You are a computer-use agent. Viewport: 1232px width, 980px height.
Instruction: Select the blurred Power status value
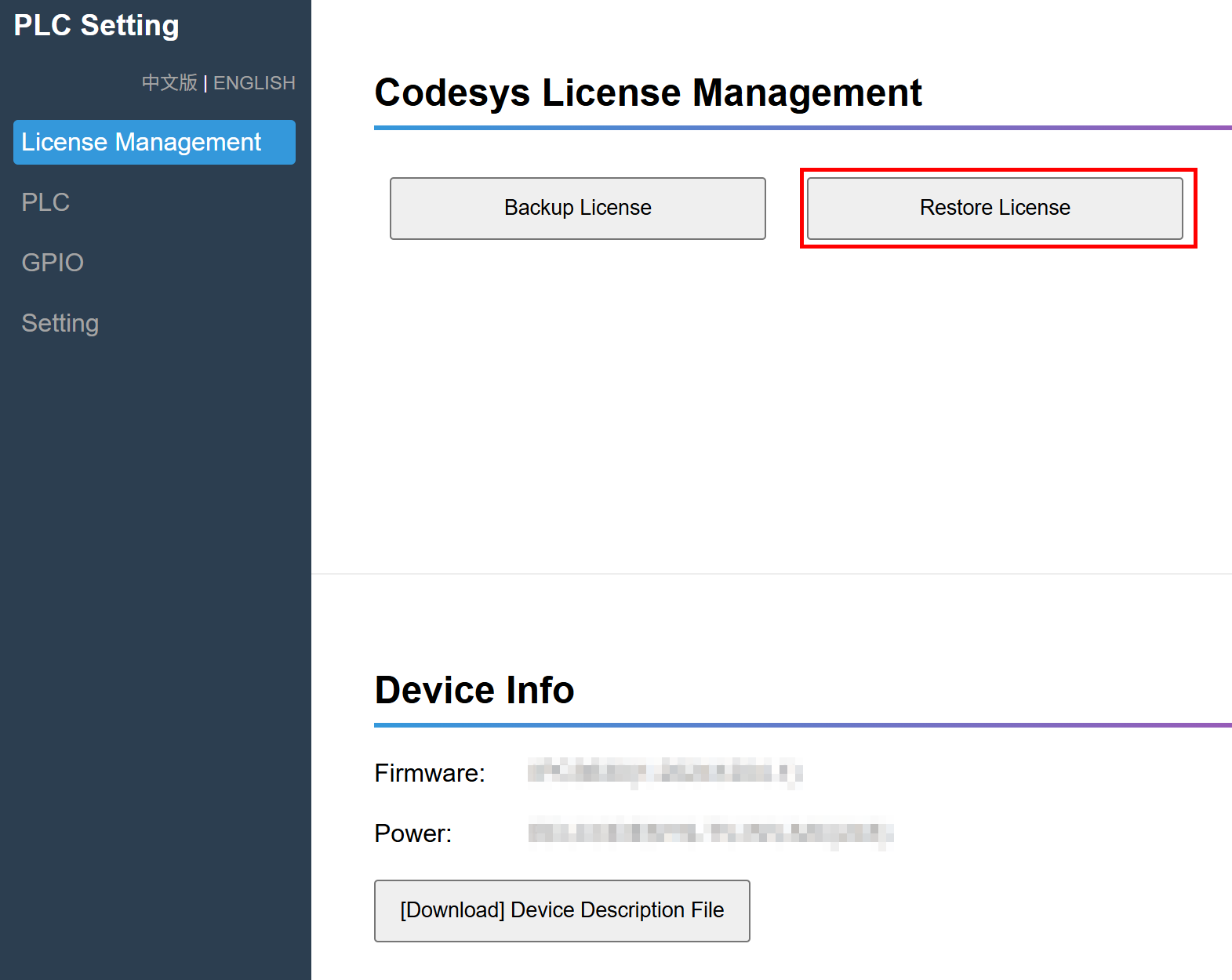[x=710, y=833]
